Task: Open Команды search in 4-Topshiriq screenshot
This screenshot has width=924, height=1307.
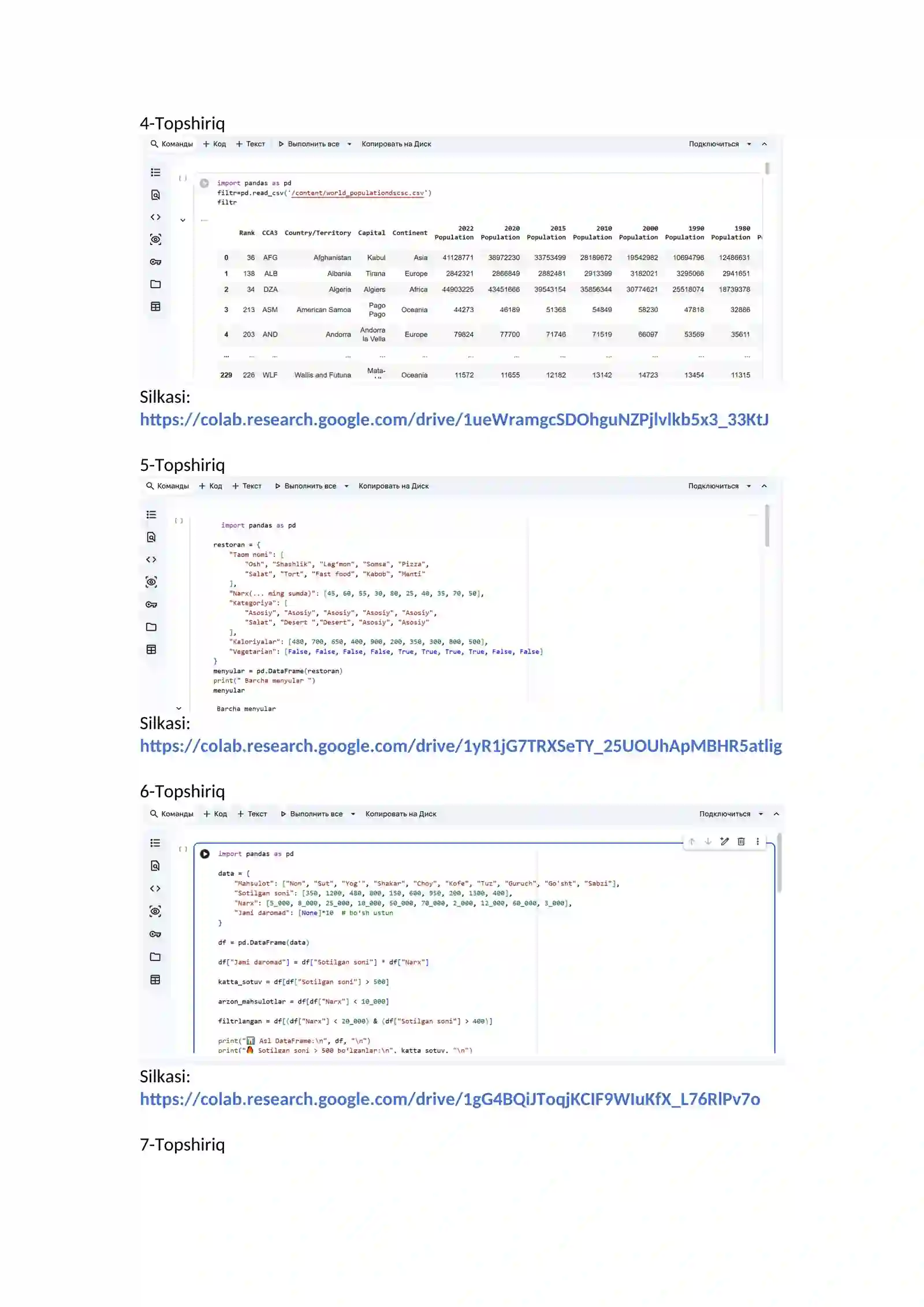Action: (x=172, y=144)
